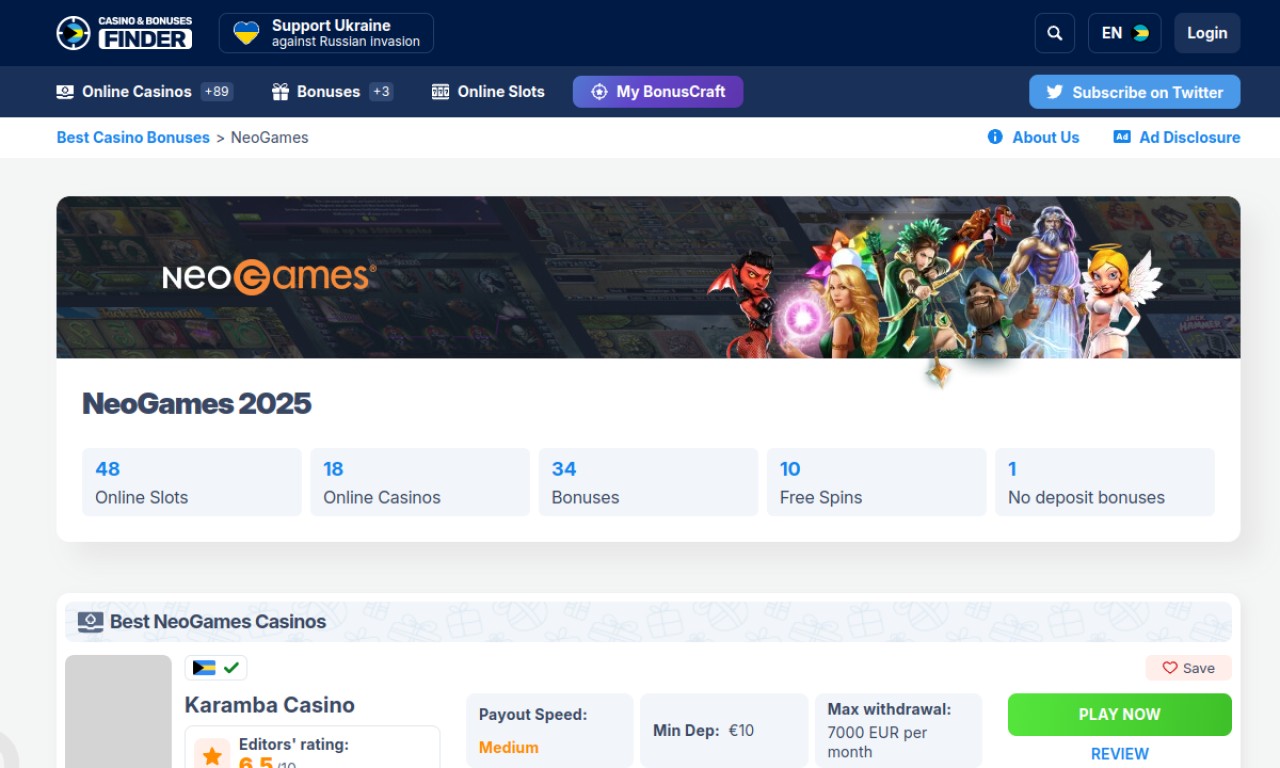This screenshot has height=768, width=1280.
Task: Select the 18 Online Casinos stat card
Action: (x=420, y=482)
